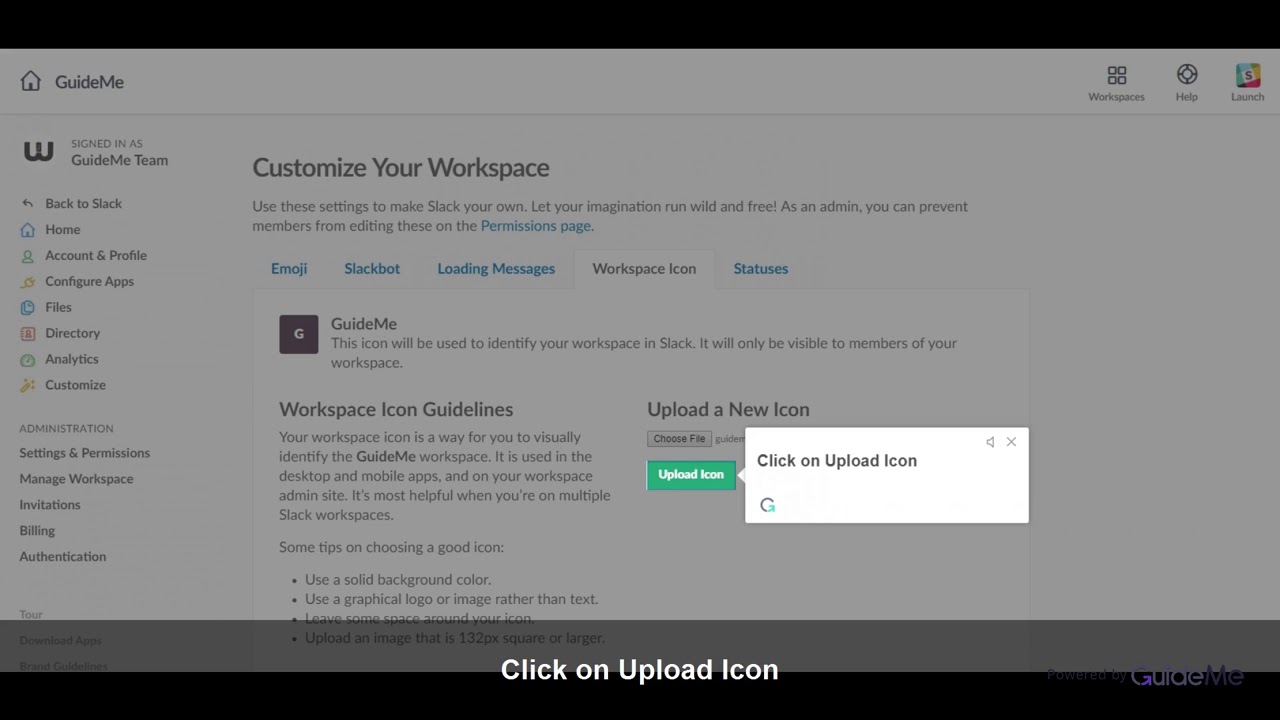Open the Workspaces grid icon
Image resolution: width=1280 pixels, height=720 pixels.
[x=1116, y=75]
